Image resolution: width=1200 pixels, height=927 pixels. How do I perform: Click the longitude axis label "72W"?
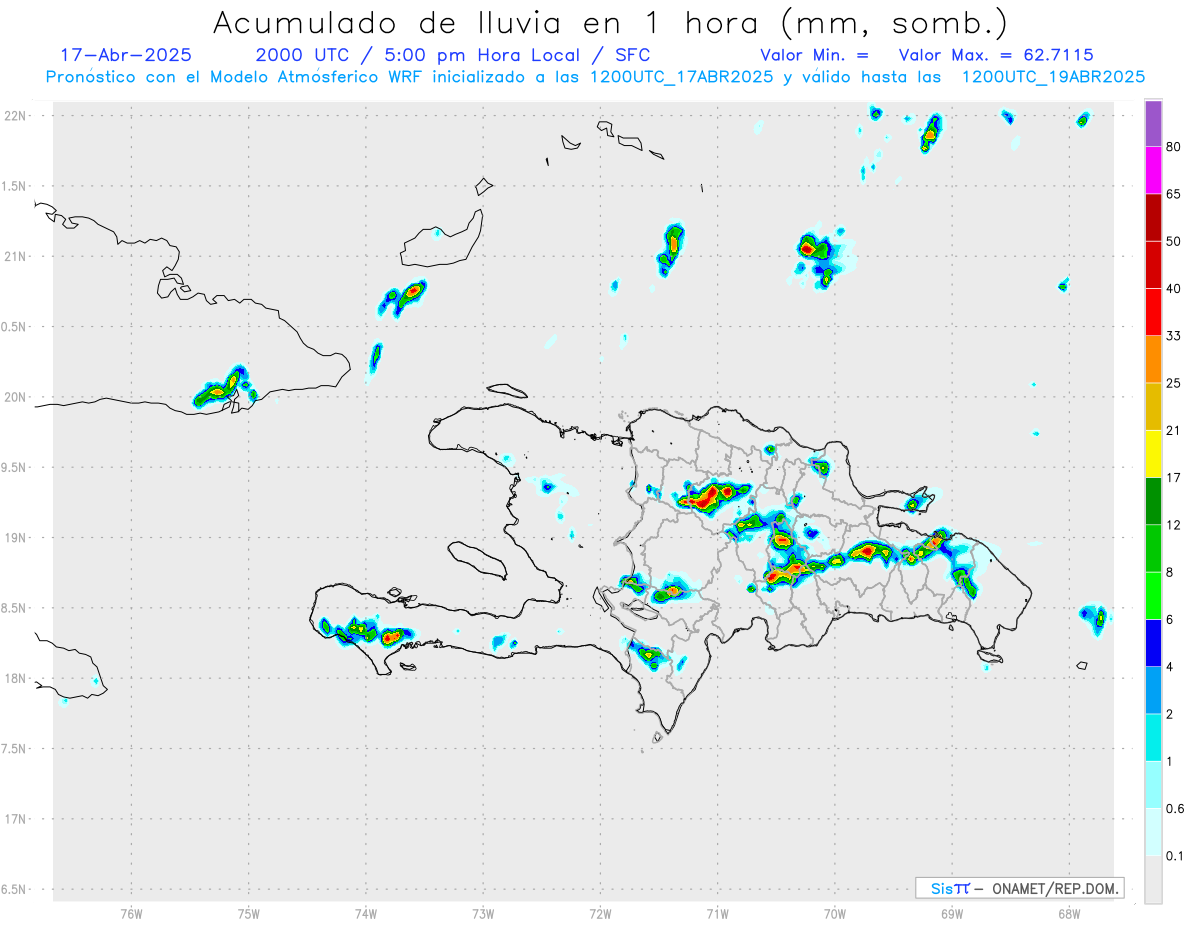tap(600, 914)
